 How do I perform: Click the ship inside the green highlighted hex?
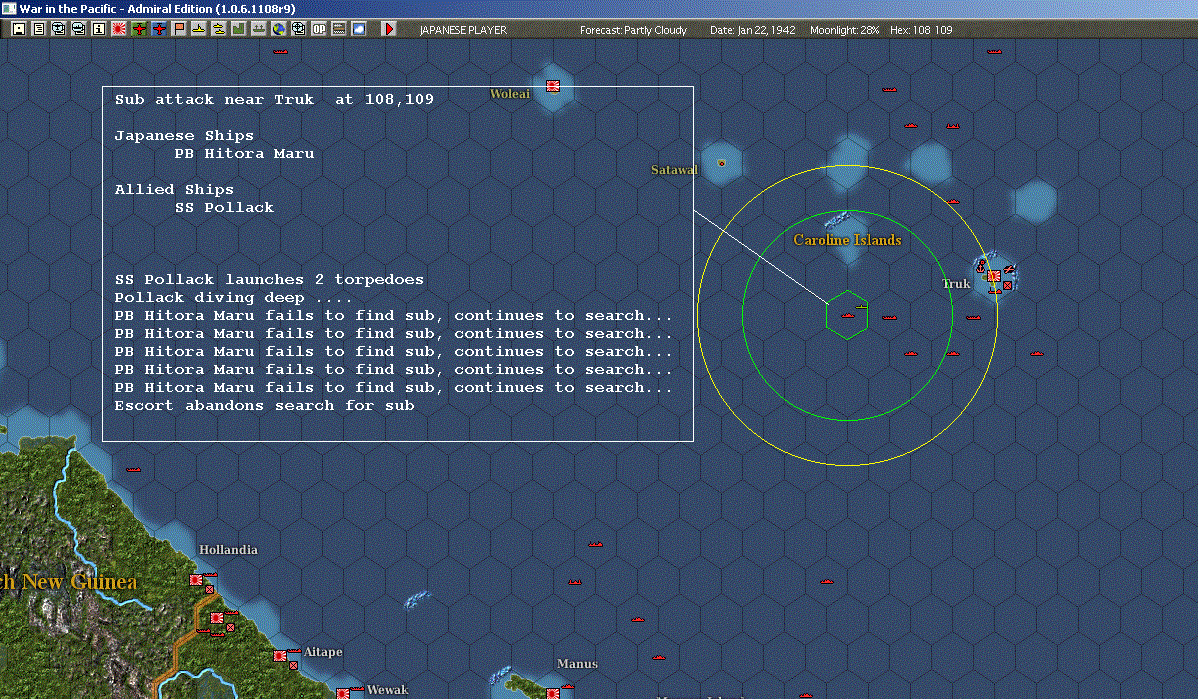[847, 316]
